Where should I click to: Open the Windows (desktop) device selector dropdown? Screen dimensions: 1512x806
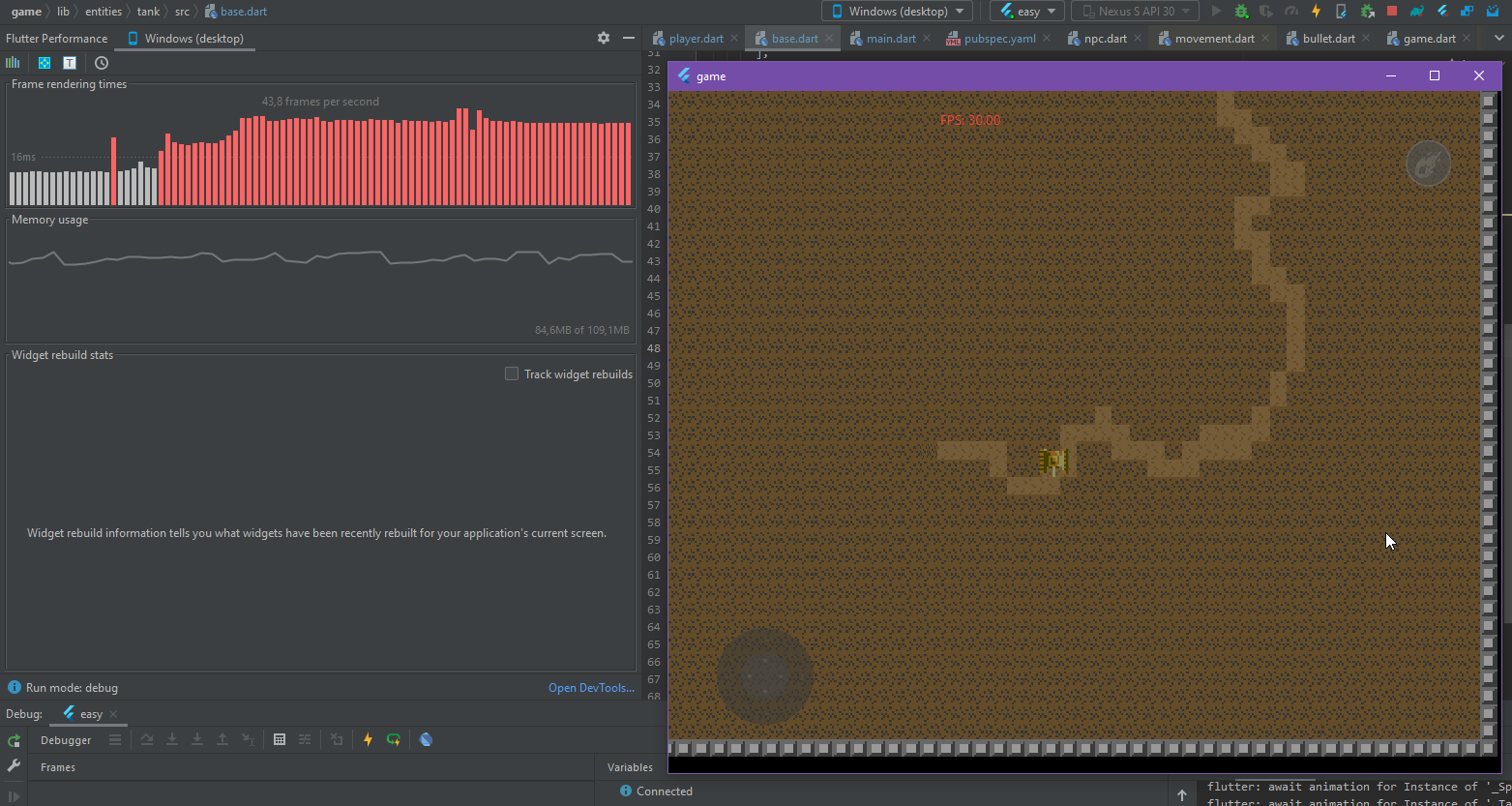tap(898, 12)
